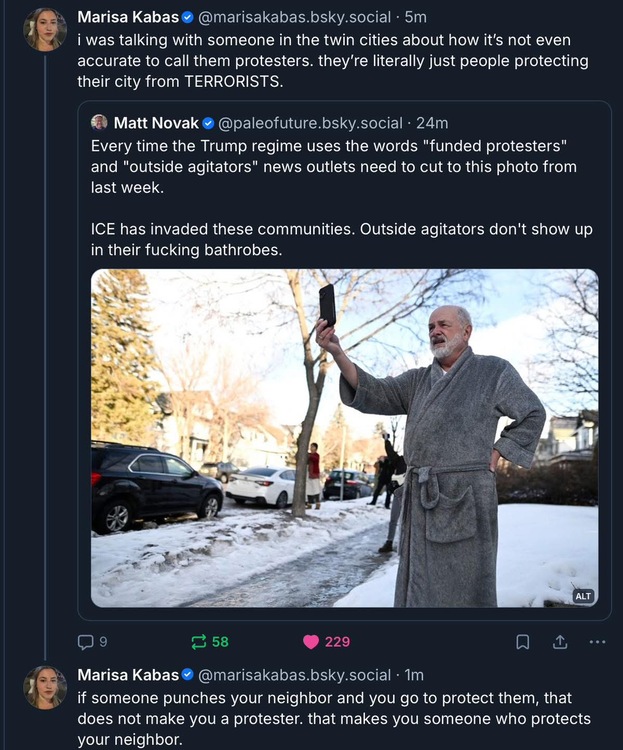View the photo's ALT text badge

[583, 596]
